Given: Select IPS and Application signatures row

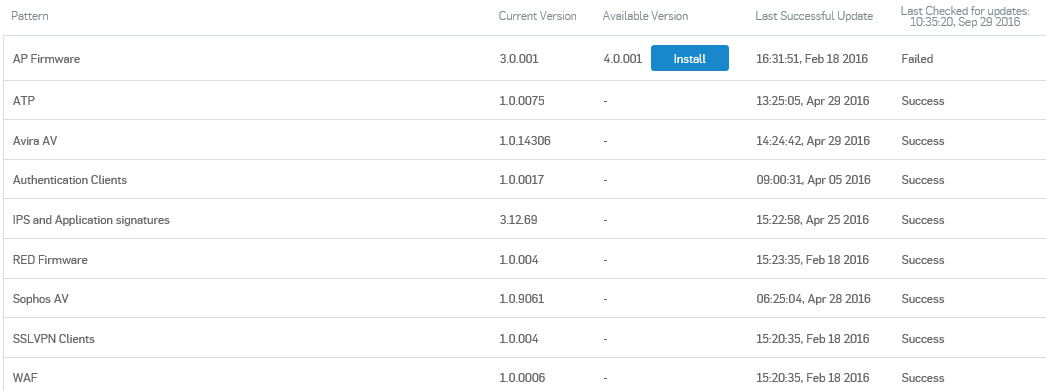Looking at the screenshot, I should 525,219.
